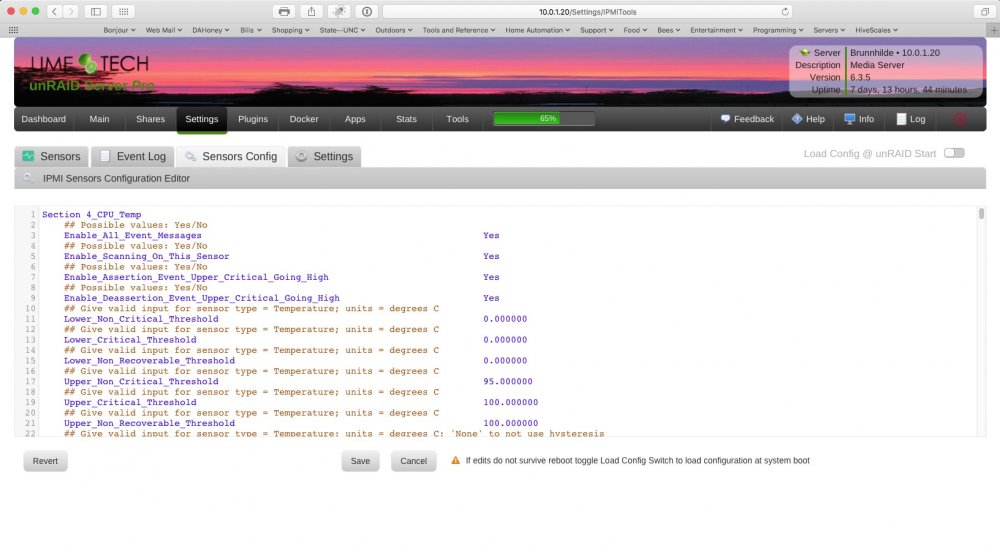This screenshot has height=553, width=1000.
Task: Expand the Programming bookmarks folder
Action: [777, 30]
